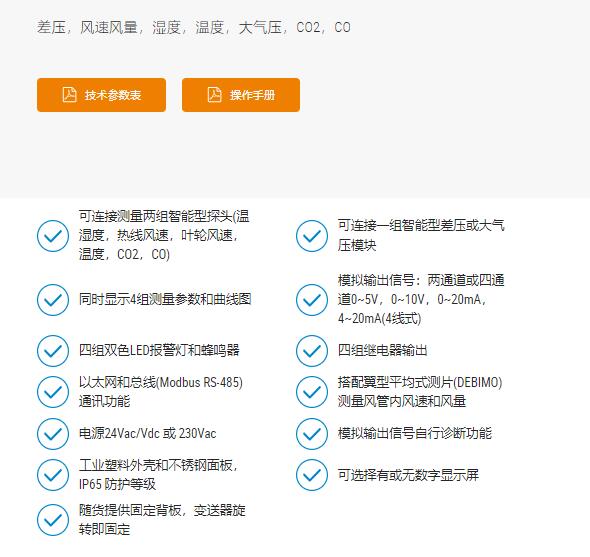Click checkmark icon beside 模拟输出信号：两通道或四通道

[x=312, y=300]
